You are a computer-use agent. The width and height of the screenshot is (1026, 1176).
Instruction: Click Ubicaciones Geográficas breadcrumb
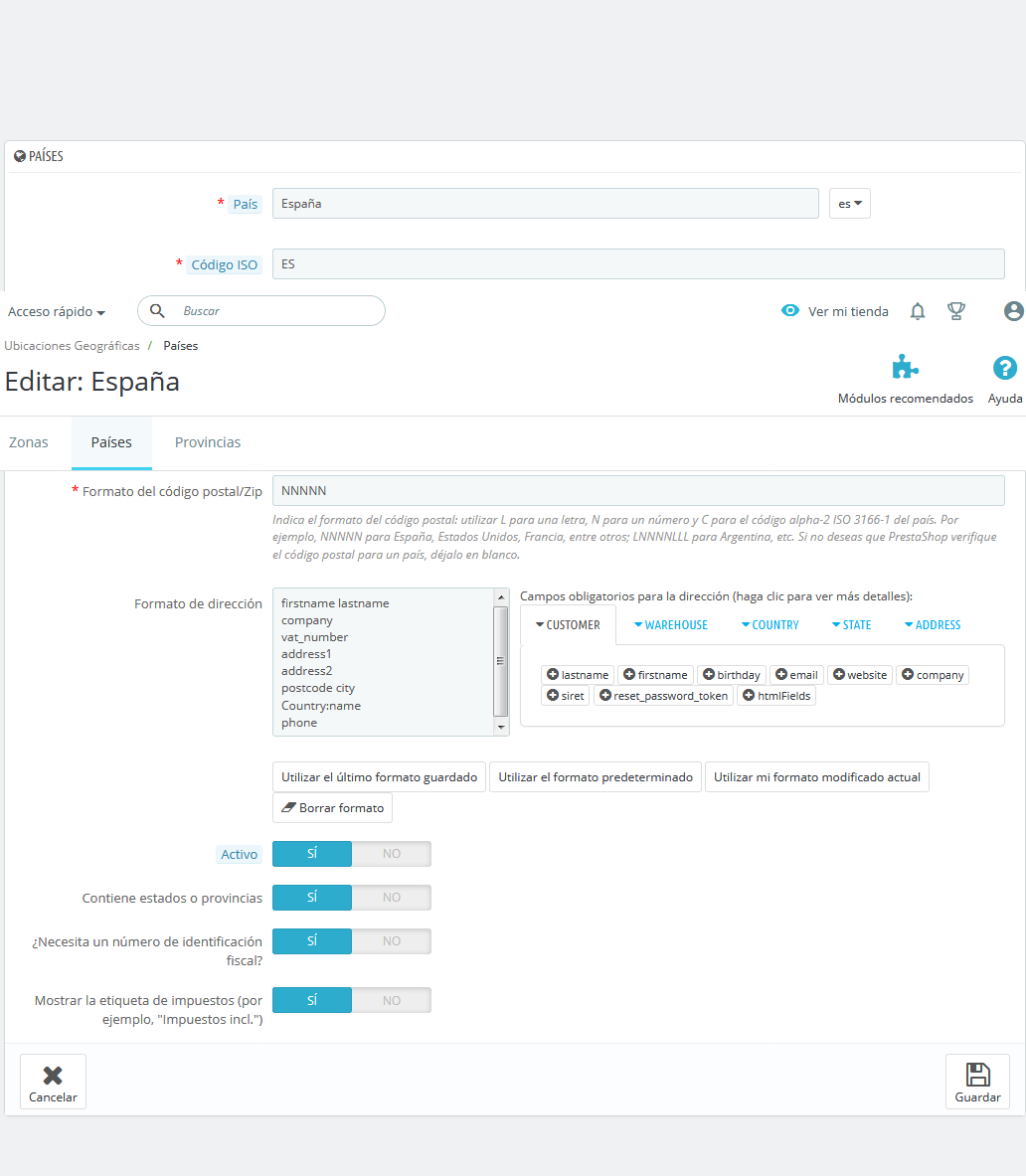(72, 346)
